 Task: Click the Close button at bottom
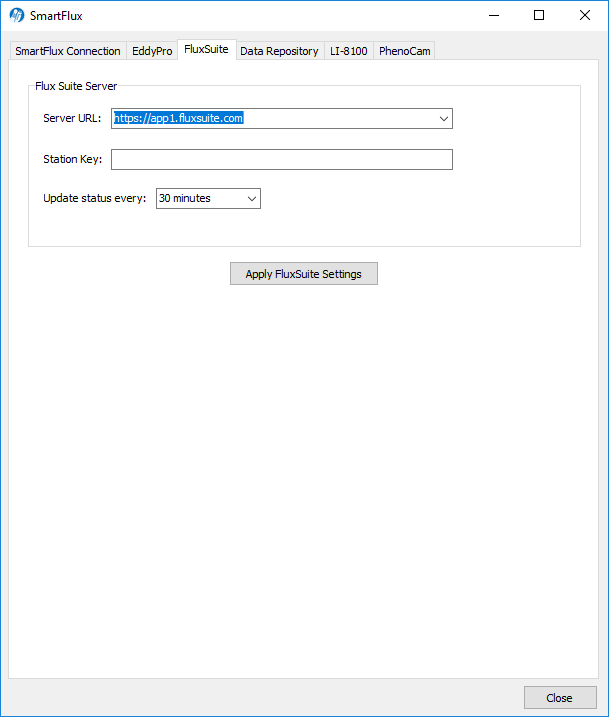[560, 698]
